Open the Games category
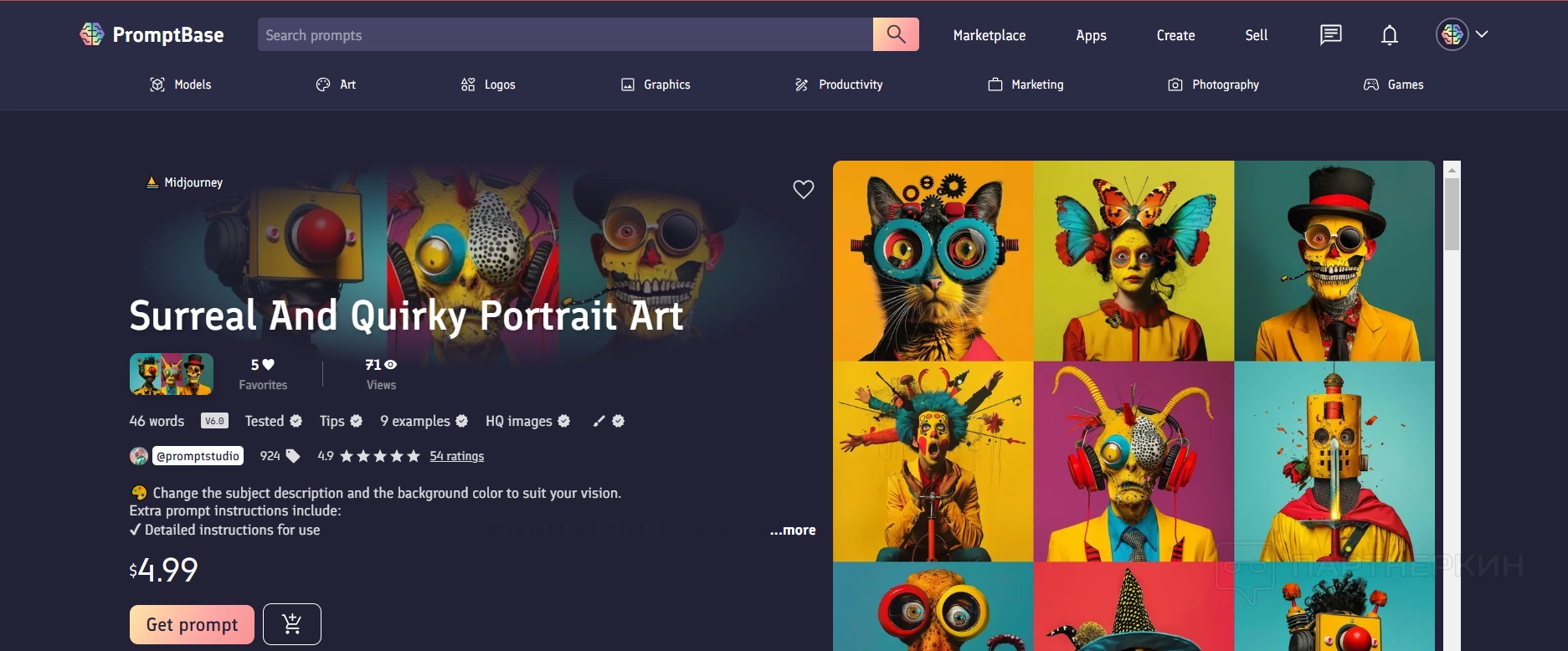Image resolution: width=1568 pixels, height=651 pixels. click(1394, 85)
